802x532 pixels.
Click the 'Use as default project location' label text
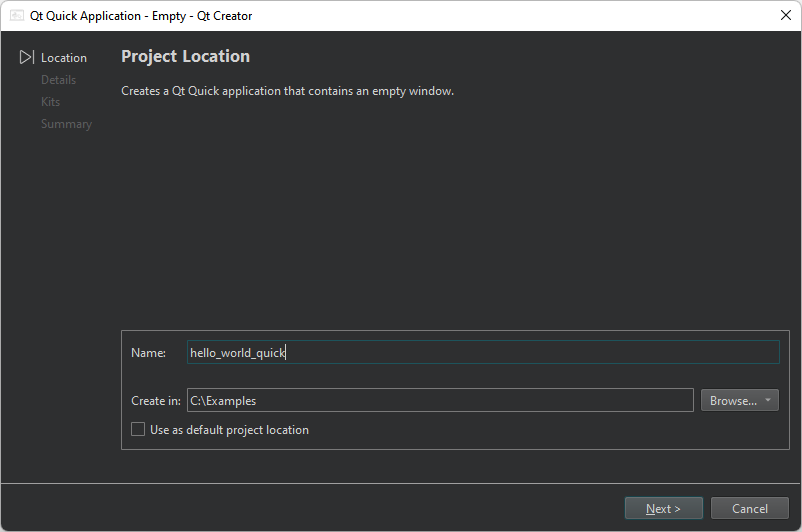point(229,430)
